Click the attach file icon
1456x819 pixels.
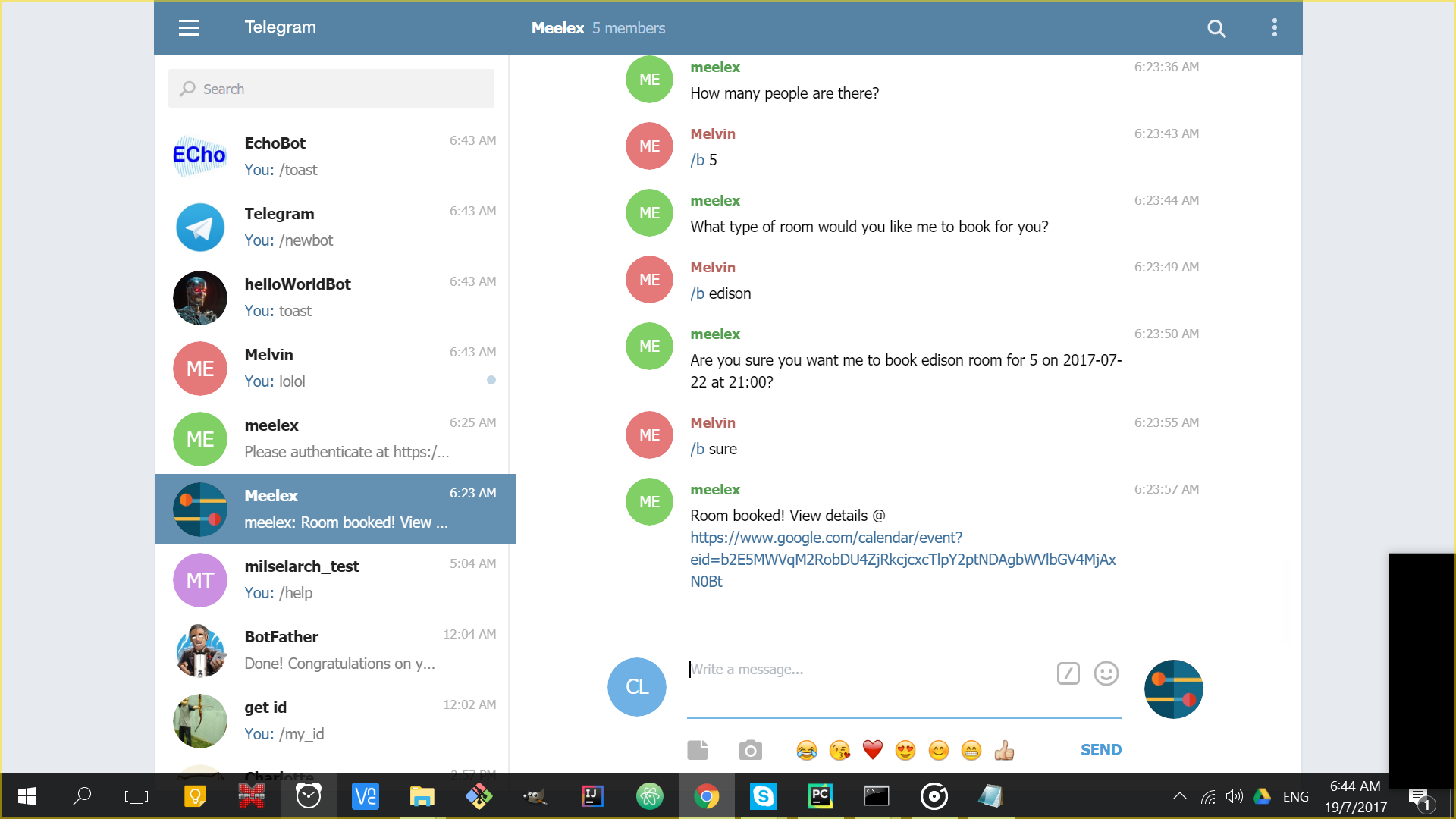(697, 750)
